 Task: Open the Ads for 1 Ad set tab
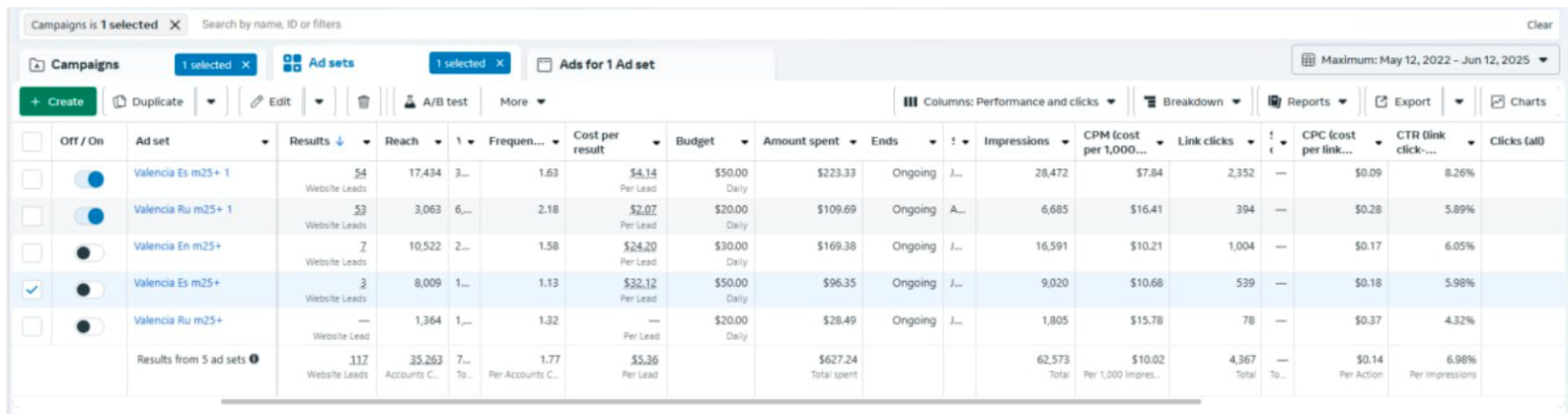pyautogui.click(x=606, y=64)
